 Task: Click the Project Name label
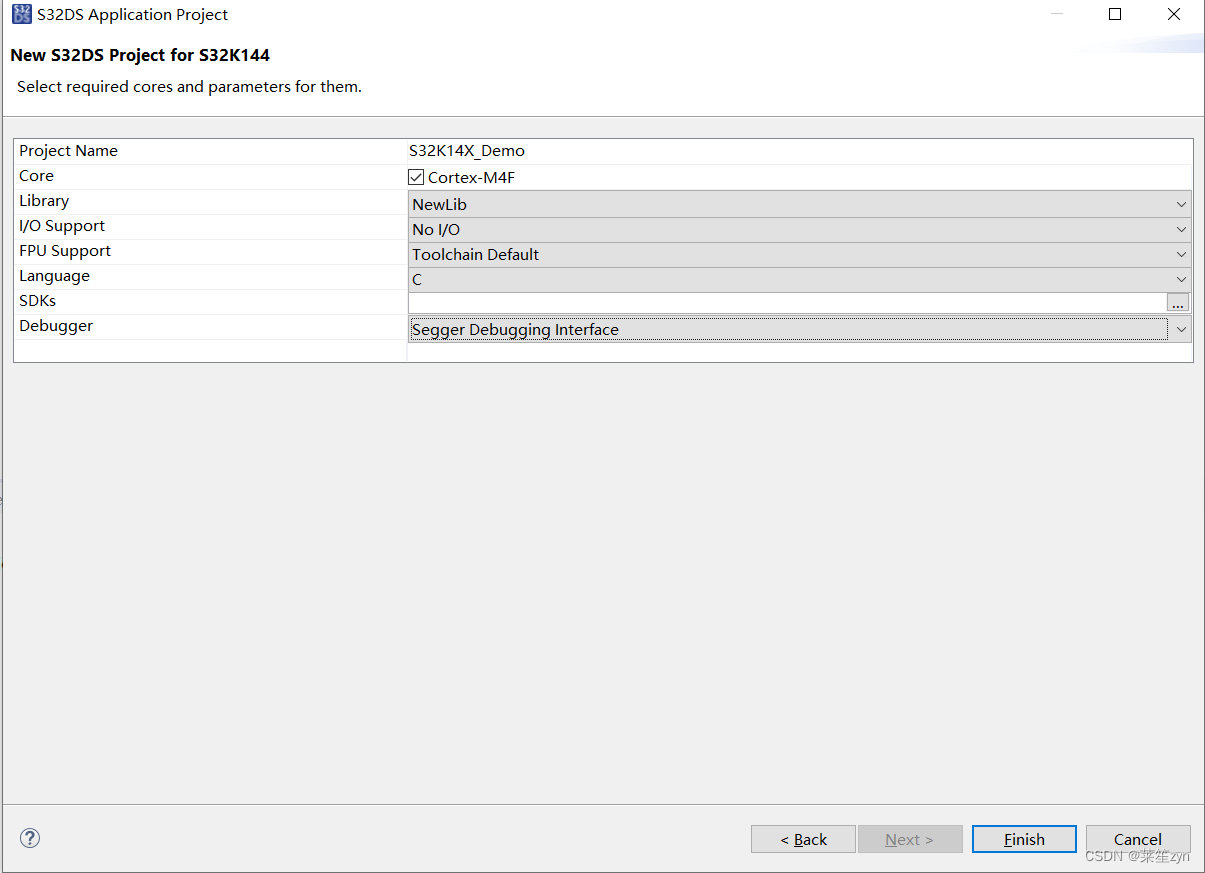click(68, 151)
